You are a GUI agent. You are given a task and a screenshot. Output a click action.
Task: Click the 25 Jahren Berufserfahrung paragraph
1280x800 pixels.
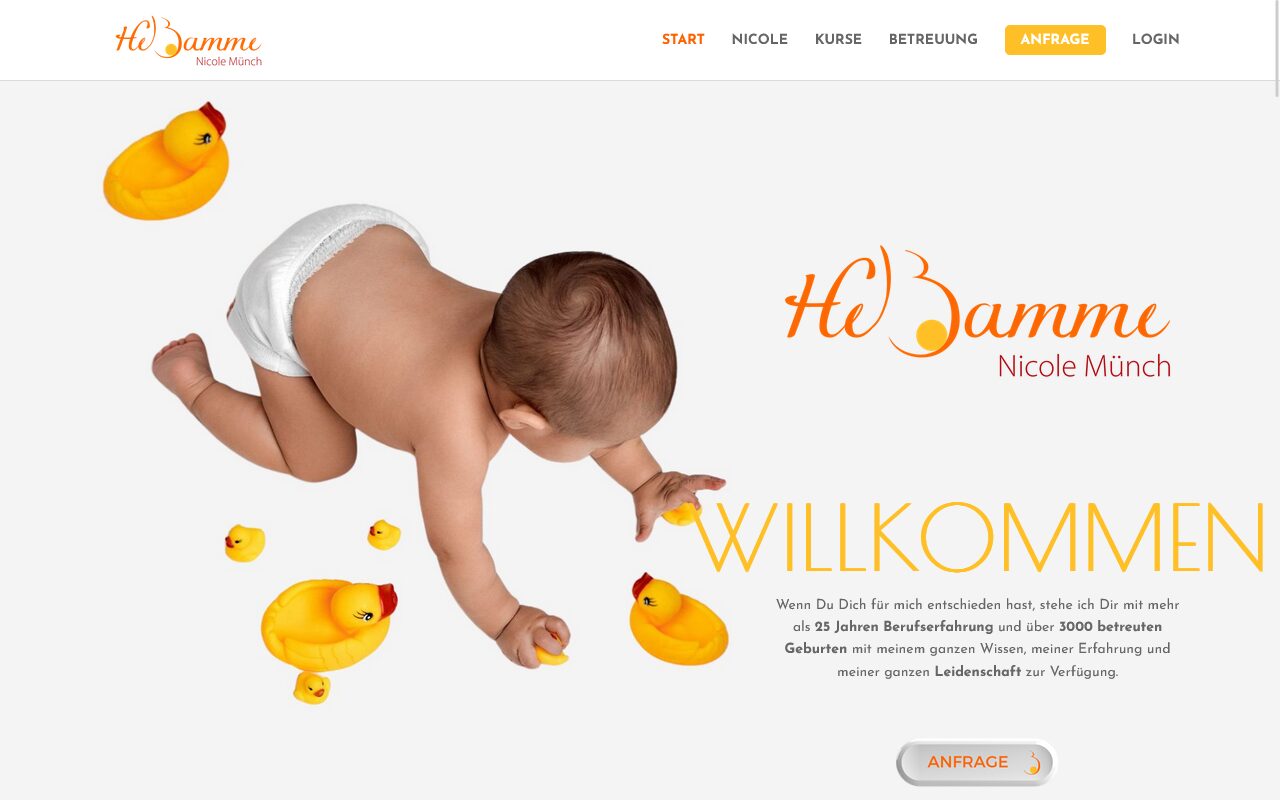click(977, 638)
